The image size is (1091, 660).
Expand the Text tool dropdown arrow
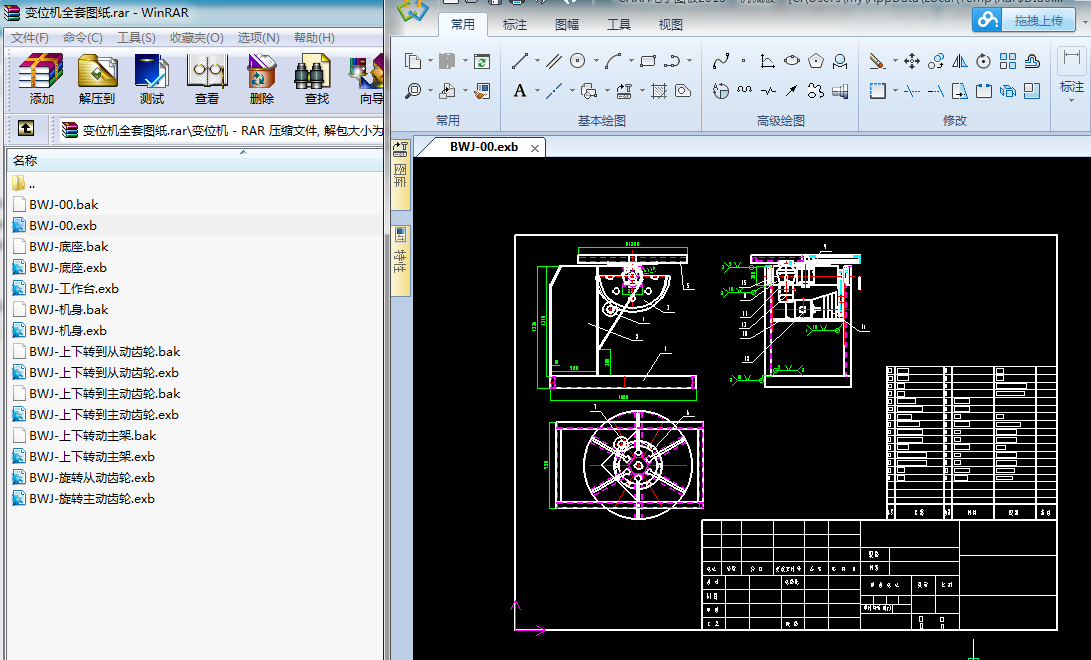coord(536,90)
